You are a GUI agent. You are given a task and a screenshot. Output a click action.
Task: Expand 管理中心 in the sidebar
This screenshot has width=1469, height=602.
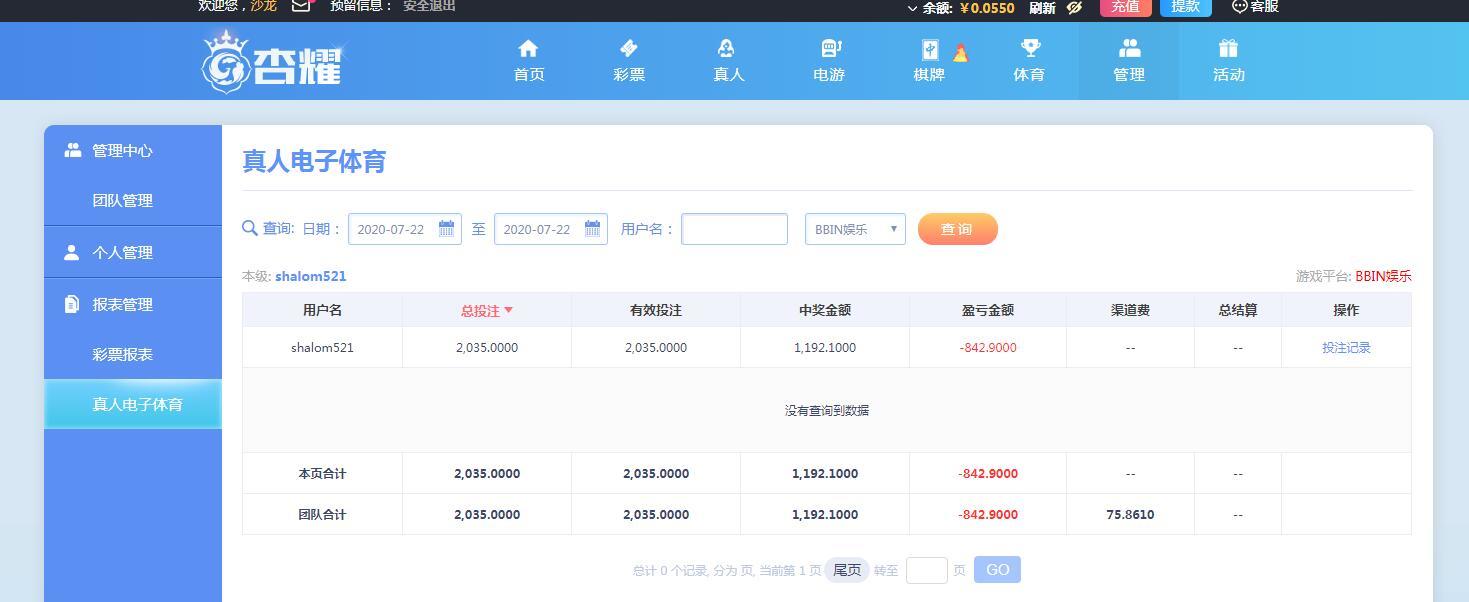click(133, 150)
